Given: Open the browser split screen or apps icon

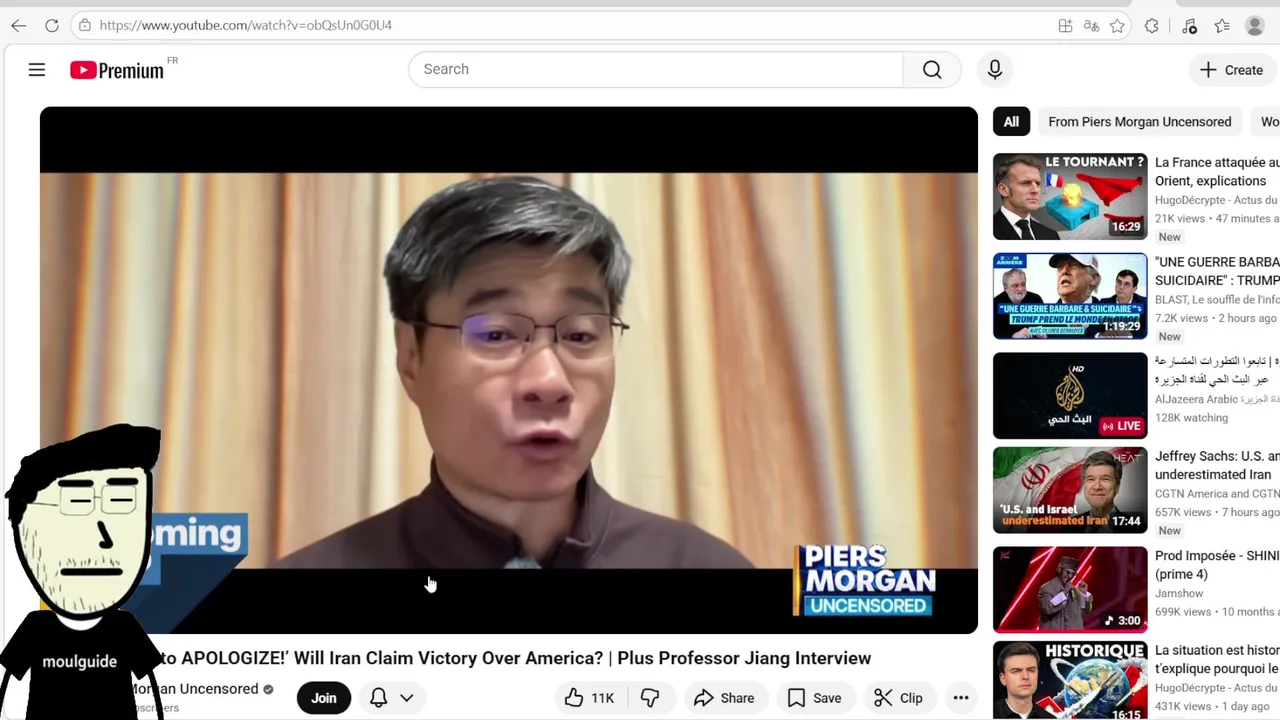Looking at the screenshot, I should point(1065,26).
